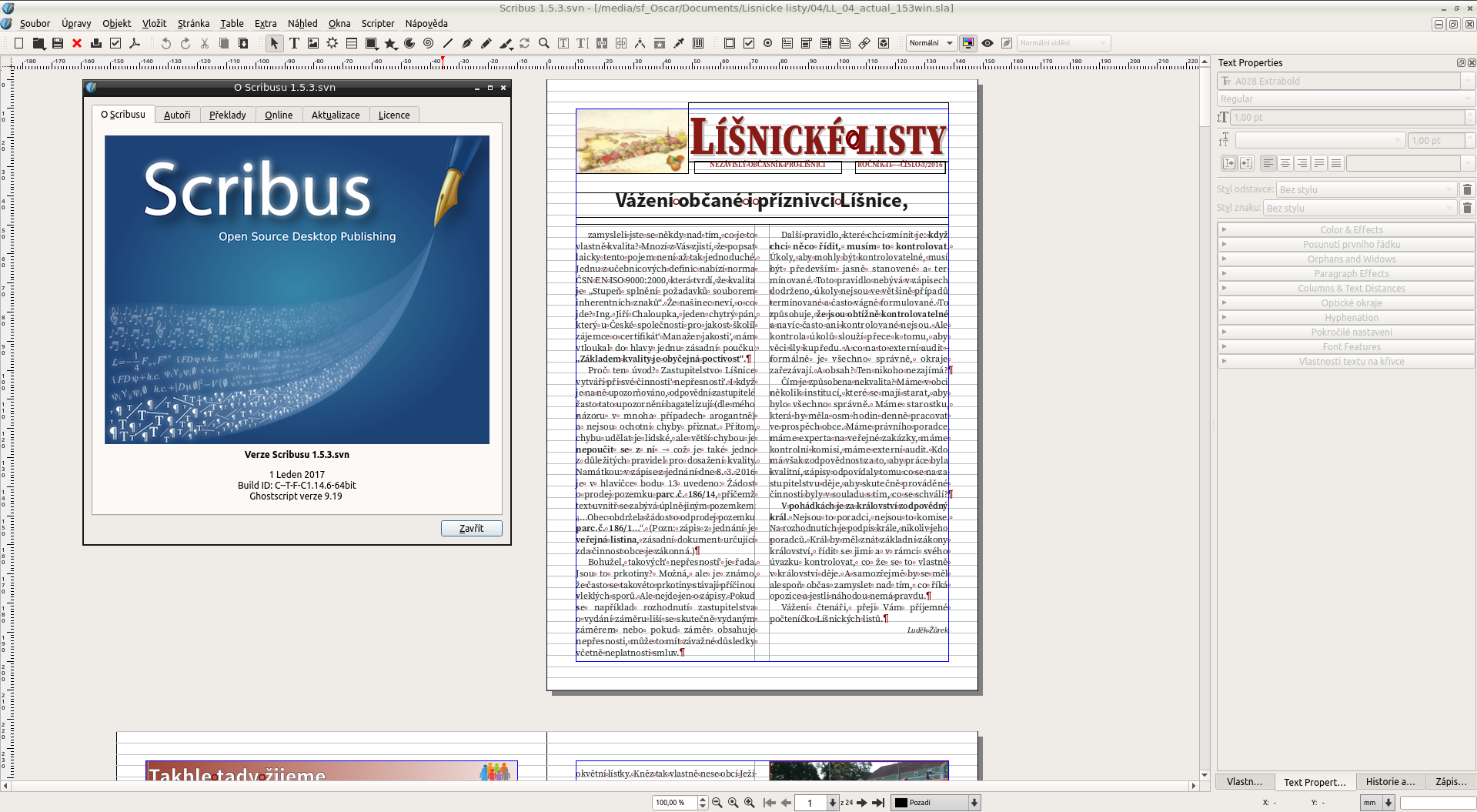Open the Normální image quality dropdown
The width and height of the screenshot is (1477, 812).
click(x=931, y=43)
